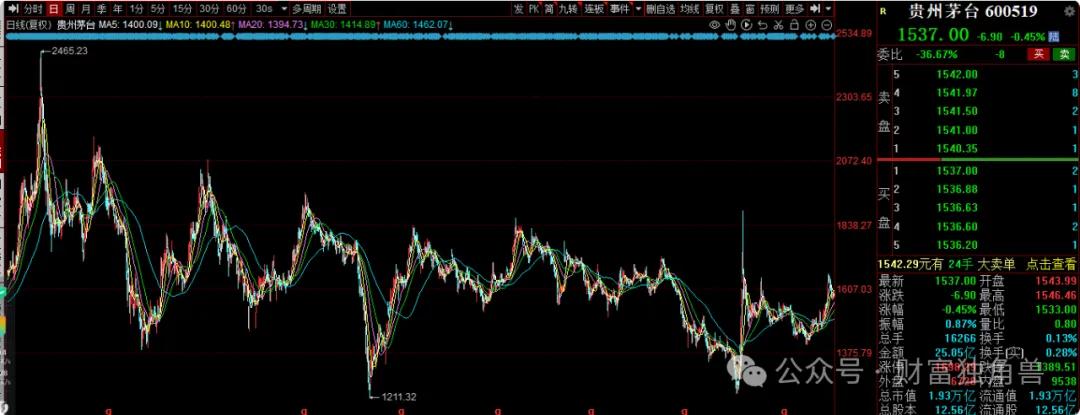1080x415 pixels.
Task: Click the MA10: 1400.48 indicator label
Action: coord(201,25)
